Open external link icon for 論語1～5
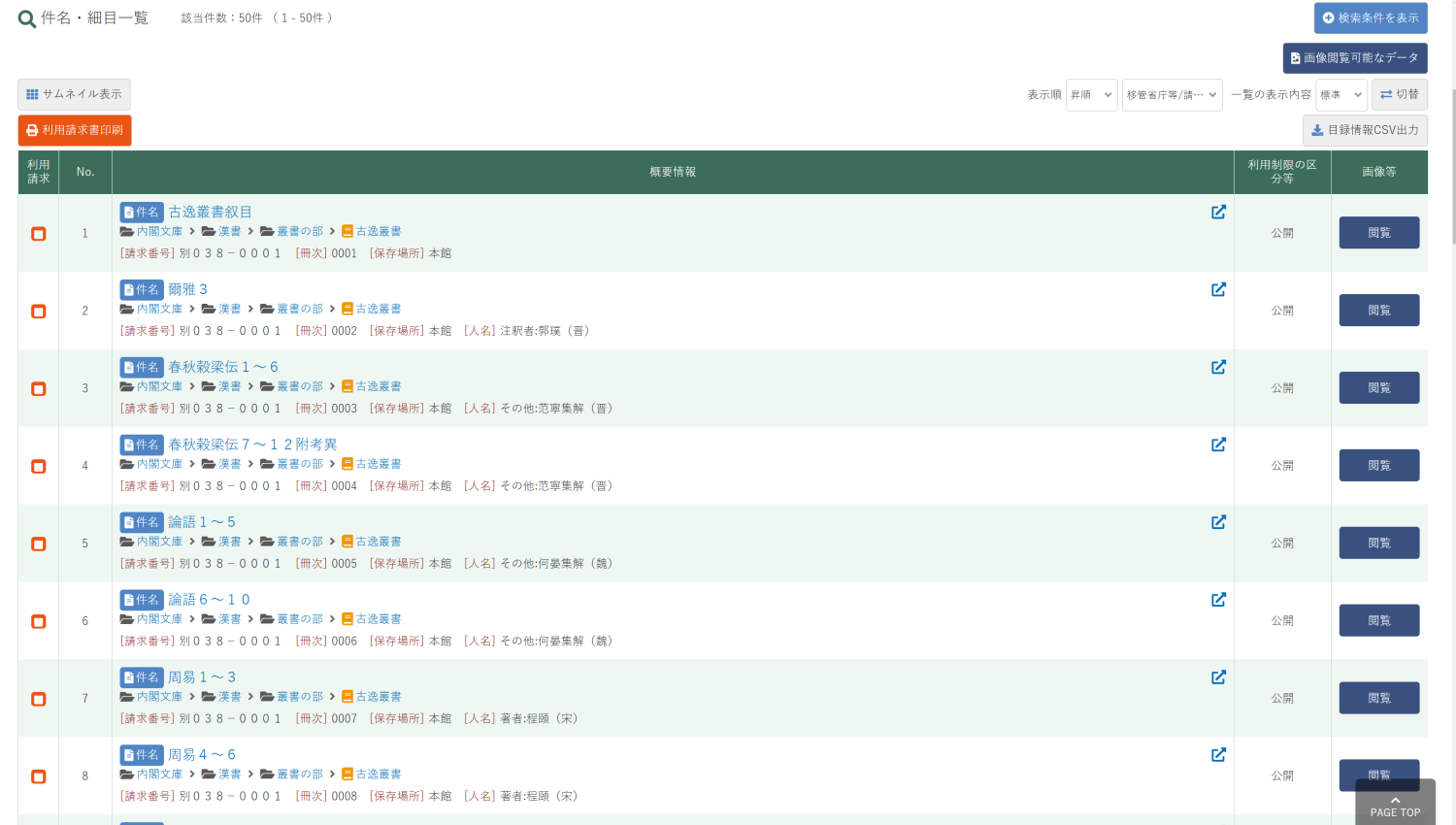The height and width of the screenshot is (825, 1456). click(x=1218, y=522)
